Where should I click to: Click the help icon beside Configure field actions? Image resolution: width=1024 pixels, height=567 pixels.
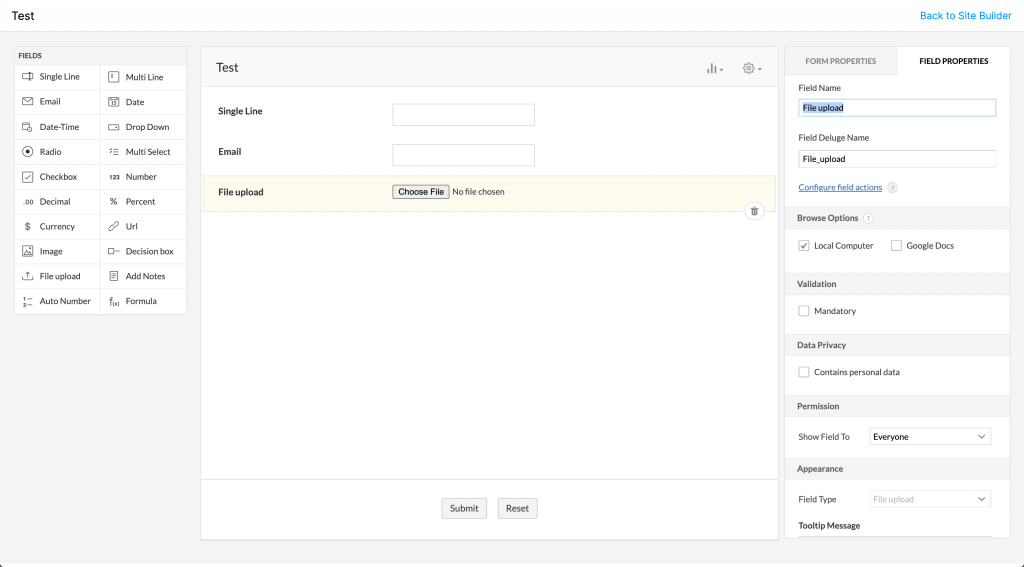(892, 188)
